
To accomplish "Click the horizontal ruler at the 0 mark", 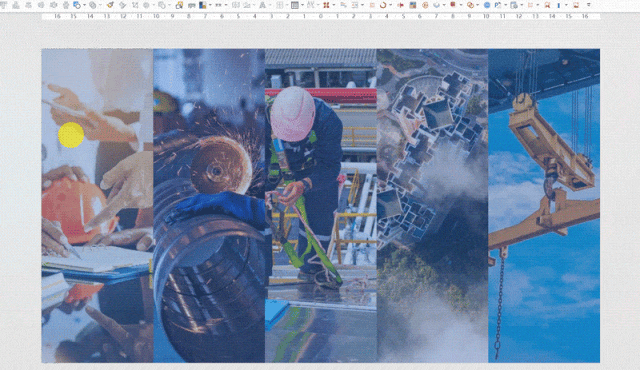I will click(x=321, y=16).
